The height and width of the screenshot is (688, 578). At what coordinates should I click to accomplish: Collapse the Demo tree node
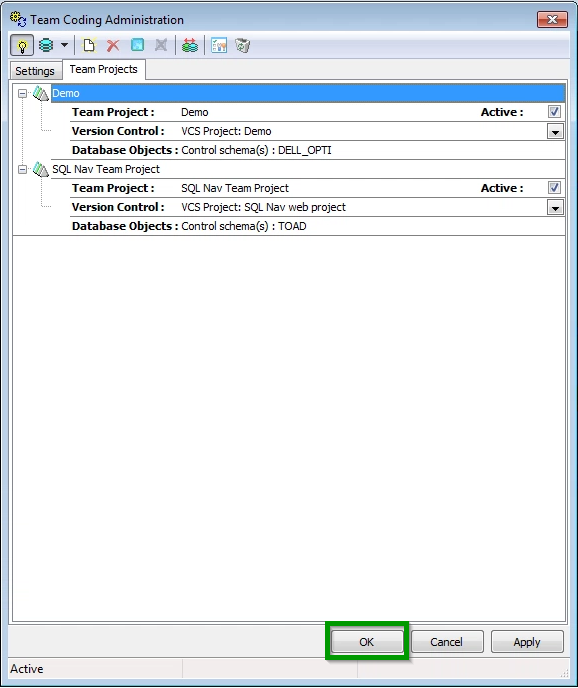coord(22,93)
